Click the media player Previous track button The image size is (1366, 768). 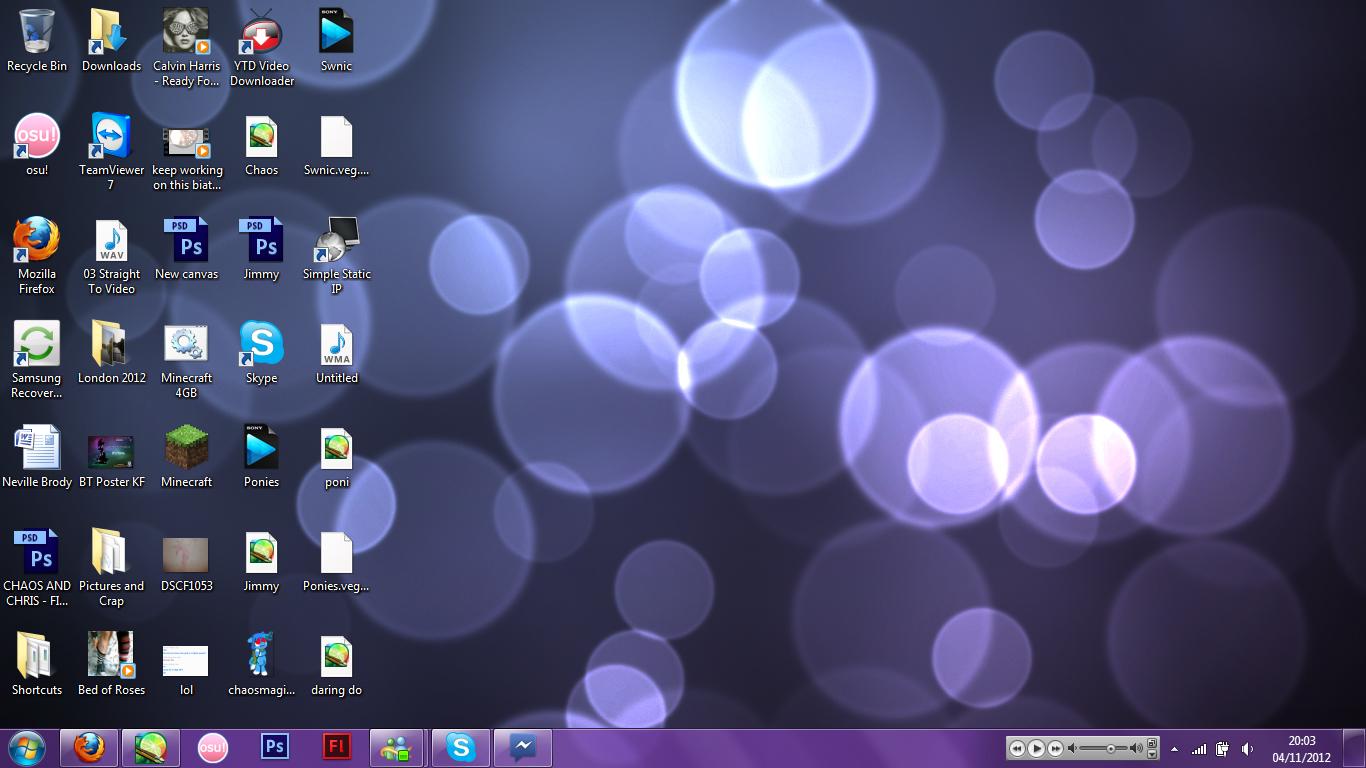(1017, 748)
